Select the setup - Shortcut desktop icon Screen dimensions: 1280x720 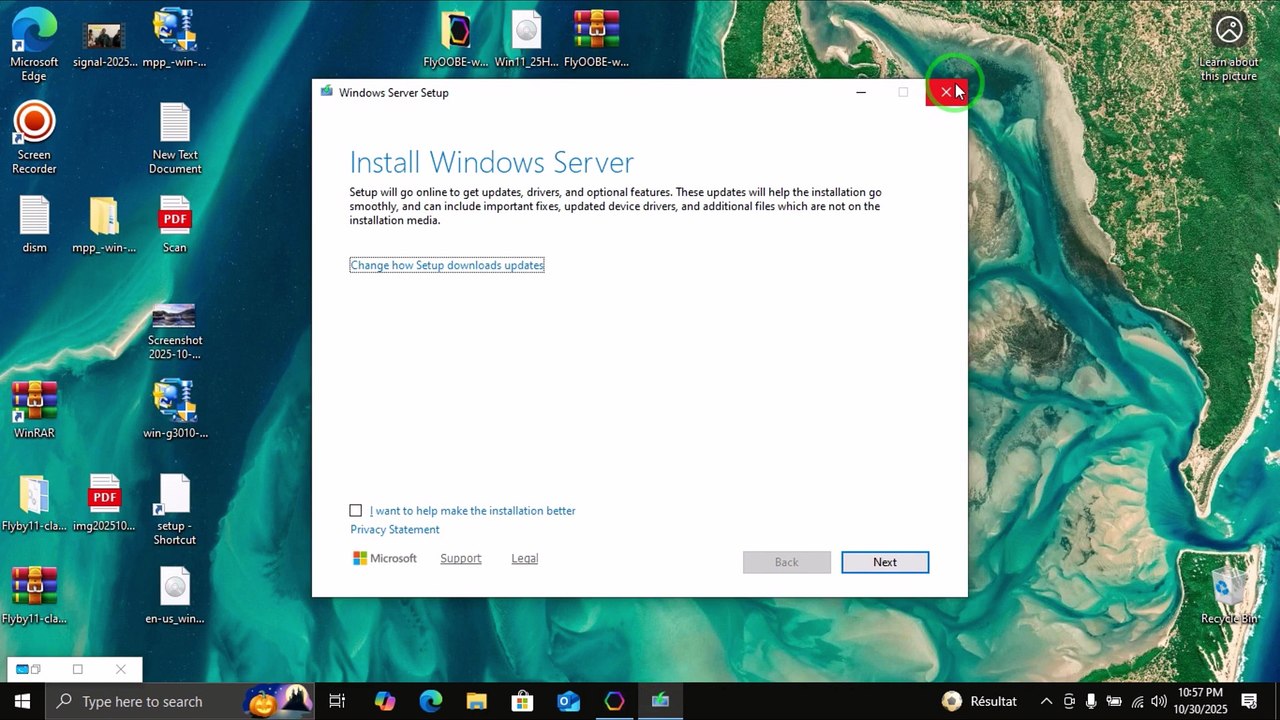[174, 510]
